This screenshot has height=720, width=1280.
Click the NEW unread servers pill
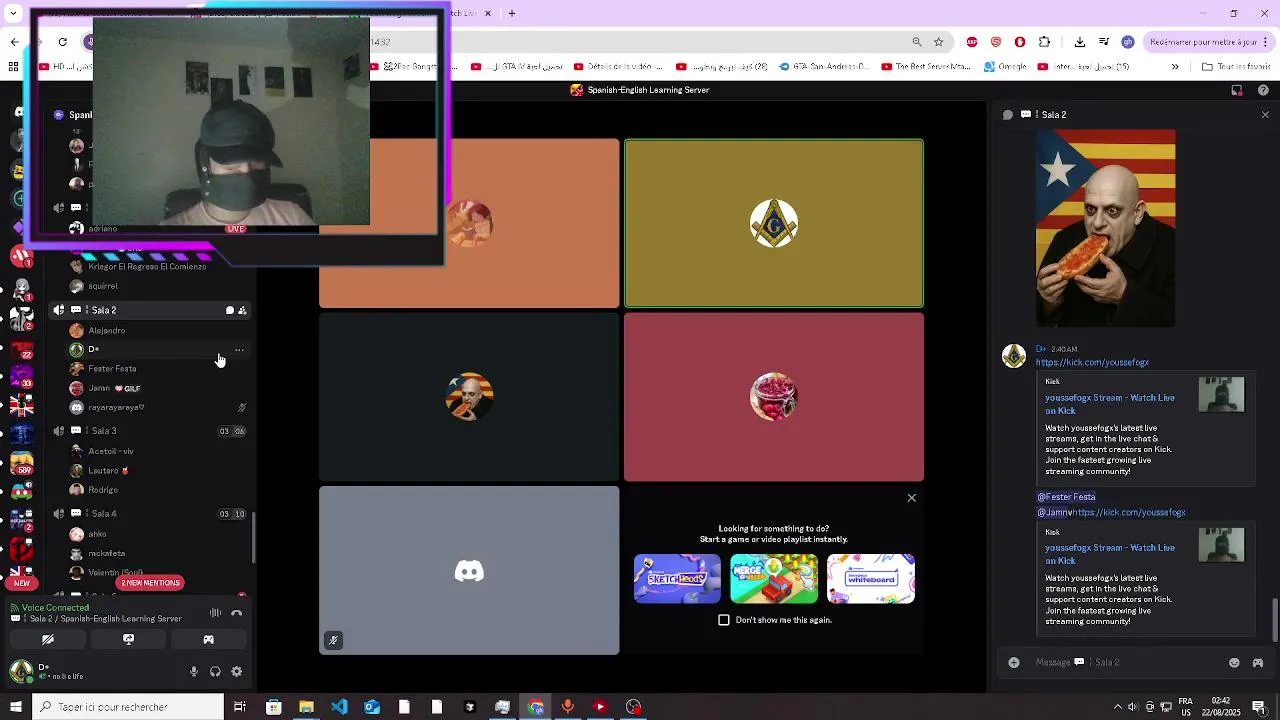point(21,583)
